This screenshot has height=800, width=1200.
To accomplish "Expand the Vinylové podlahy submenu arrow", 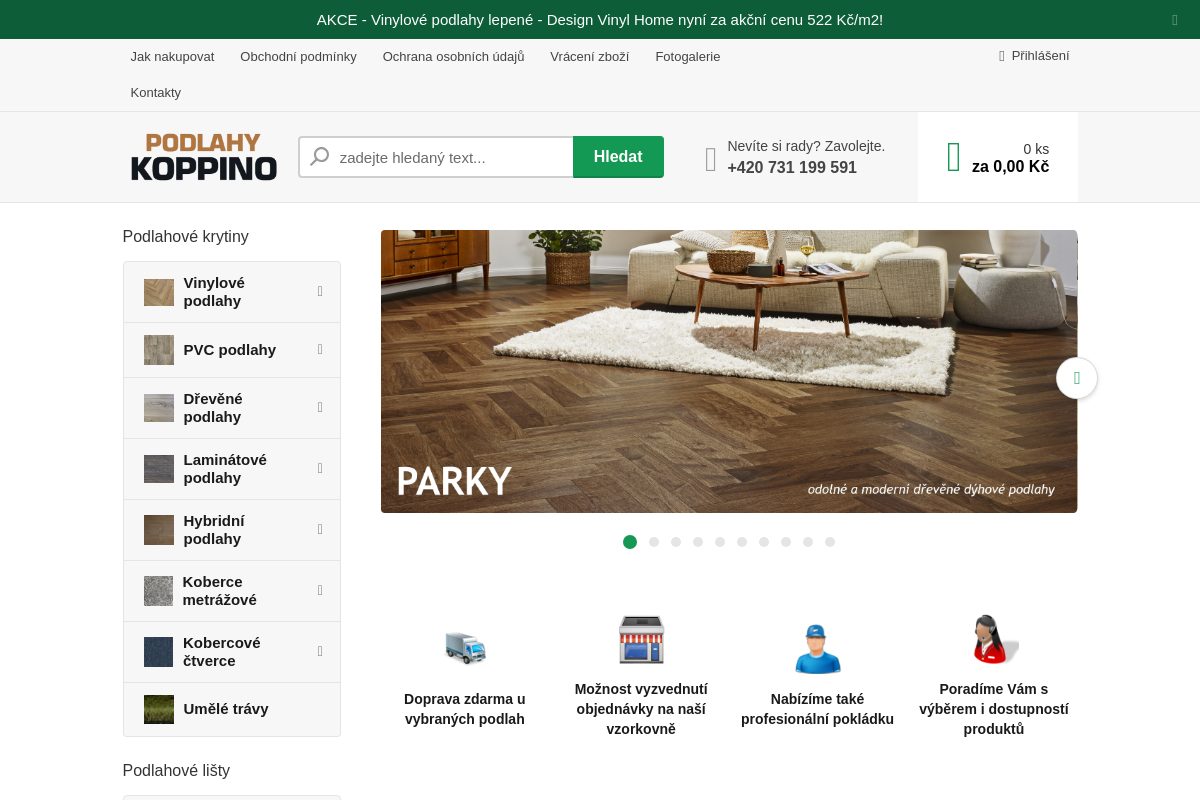I will [320, 291].
